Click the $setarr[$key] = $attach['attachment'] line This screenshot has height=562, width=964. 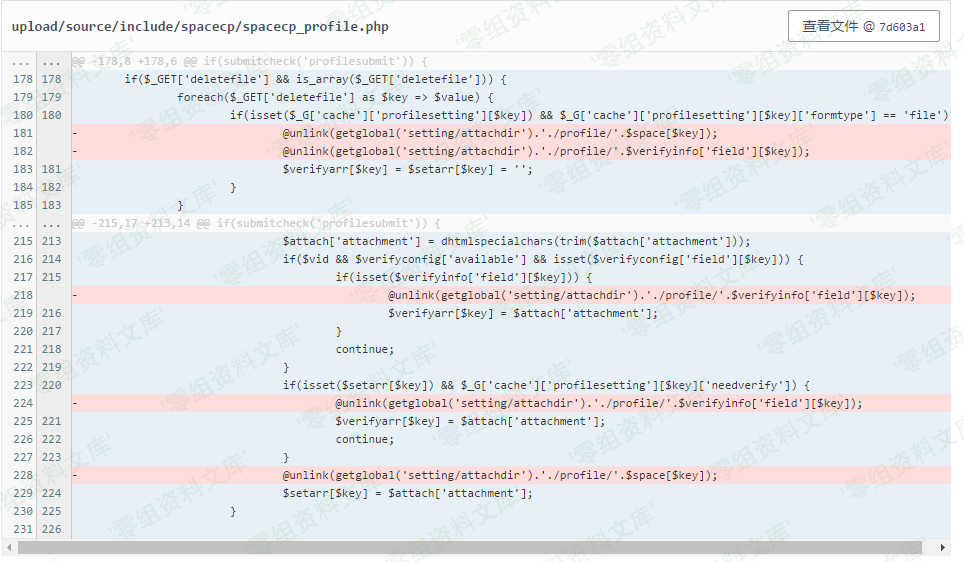point(407,493)
